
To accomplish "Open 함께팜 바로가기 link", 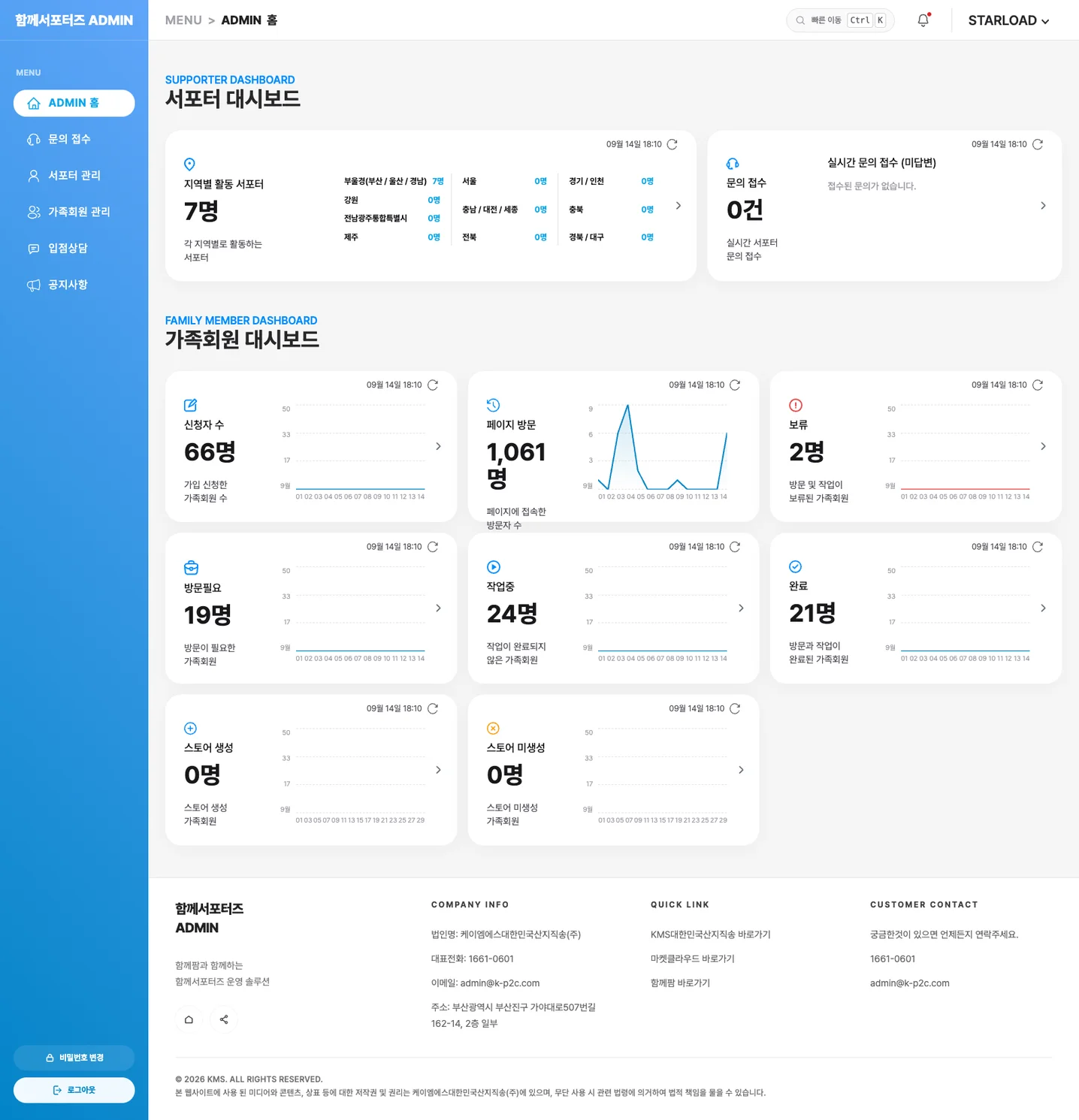I will tap(680, 983).
